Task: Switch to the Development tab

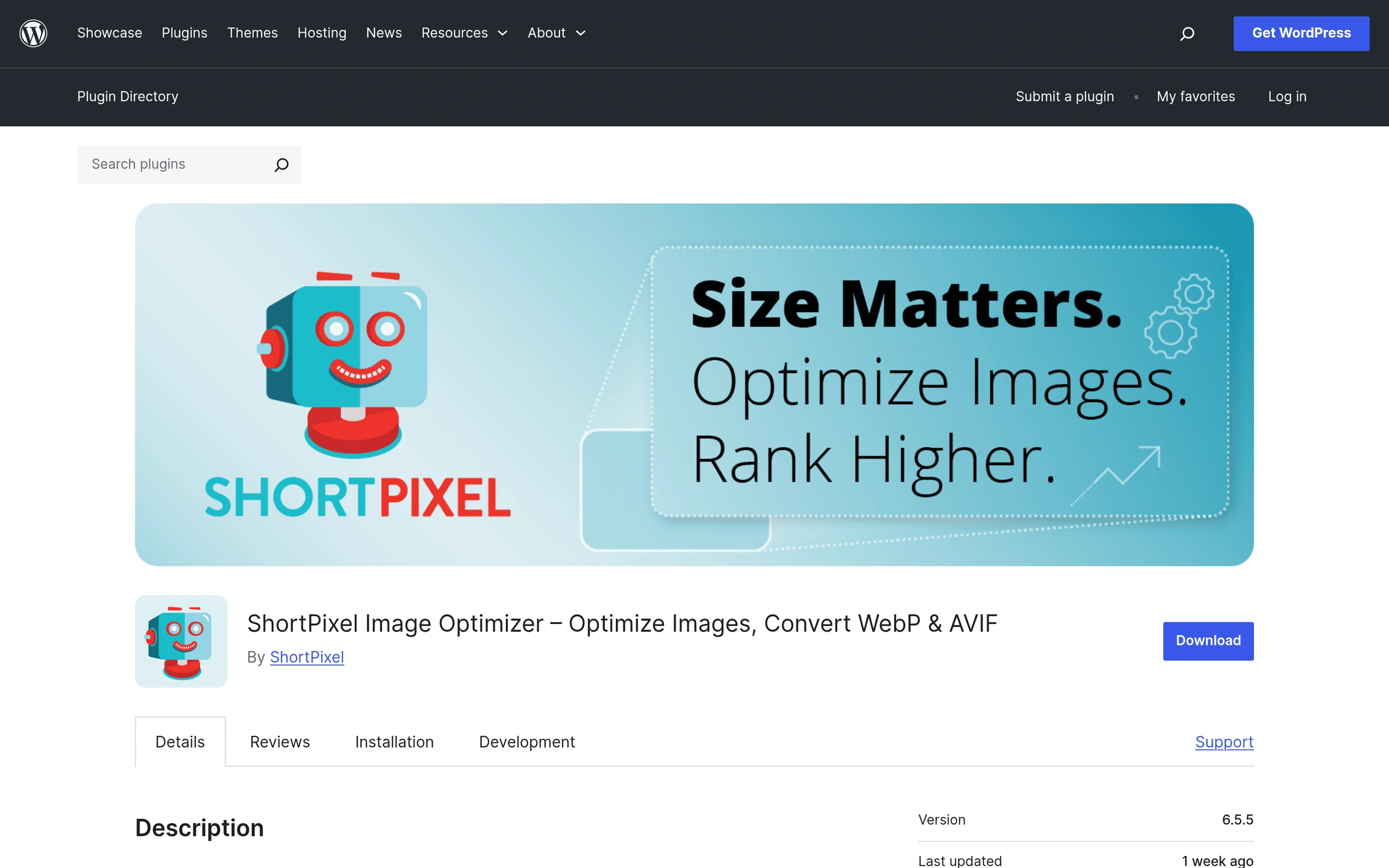Action: coord(527,742)
